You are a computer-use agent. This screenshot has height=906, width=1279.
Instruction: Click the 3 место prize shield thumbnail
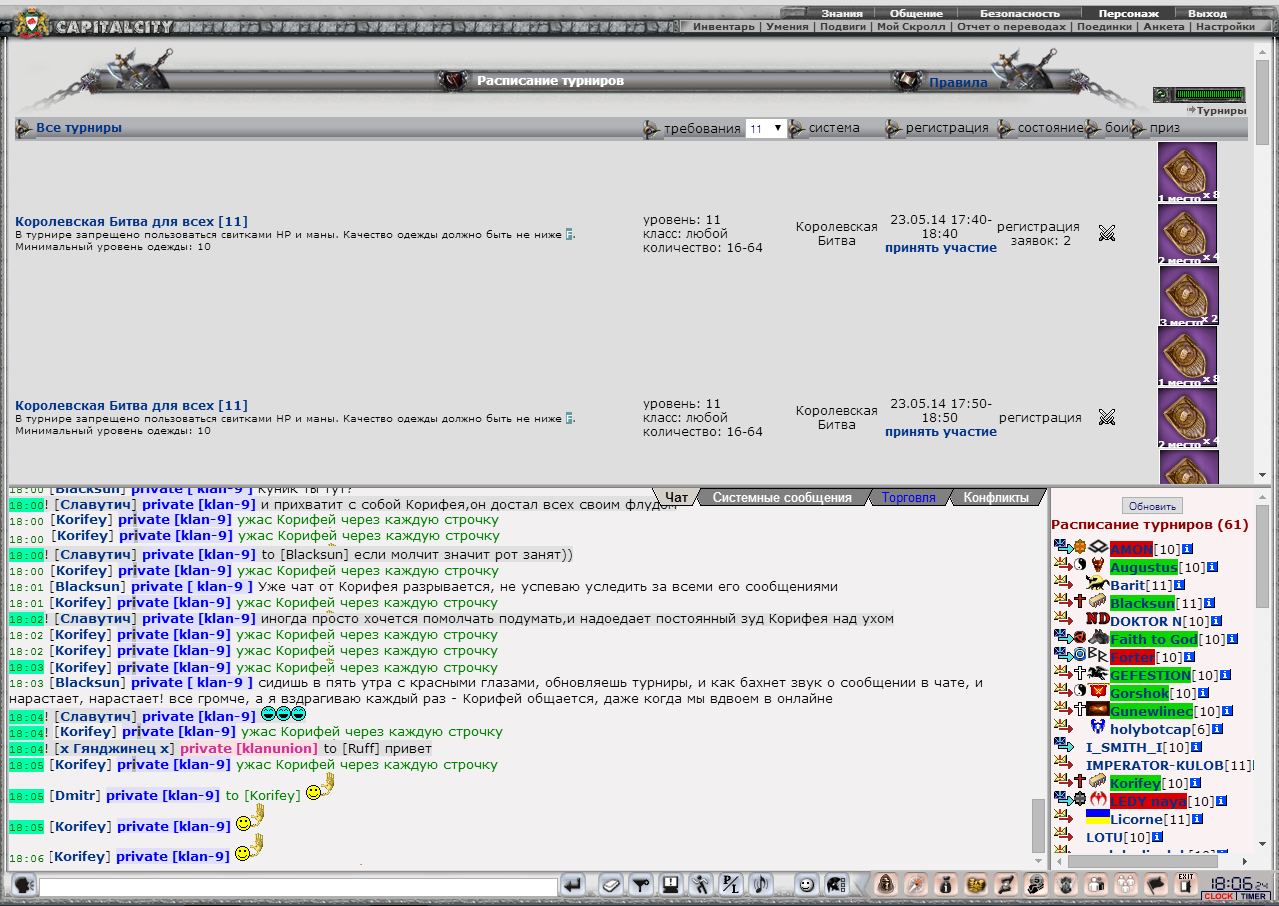(x=1189, y=295)
